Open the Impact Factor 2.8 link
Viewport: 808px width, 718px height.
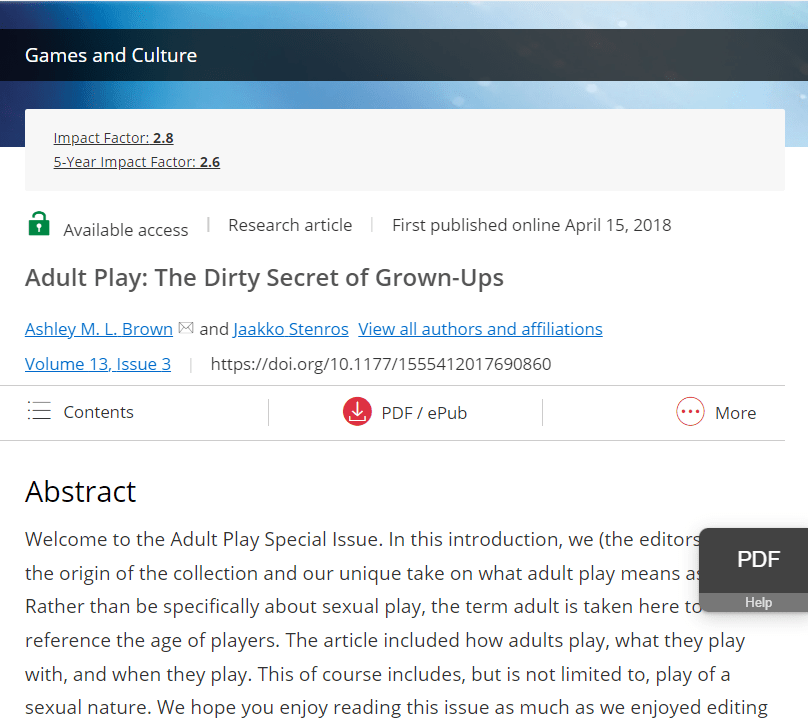click(x=113, y=138)
